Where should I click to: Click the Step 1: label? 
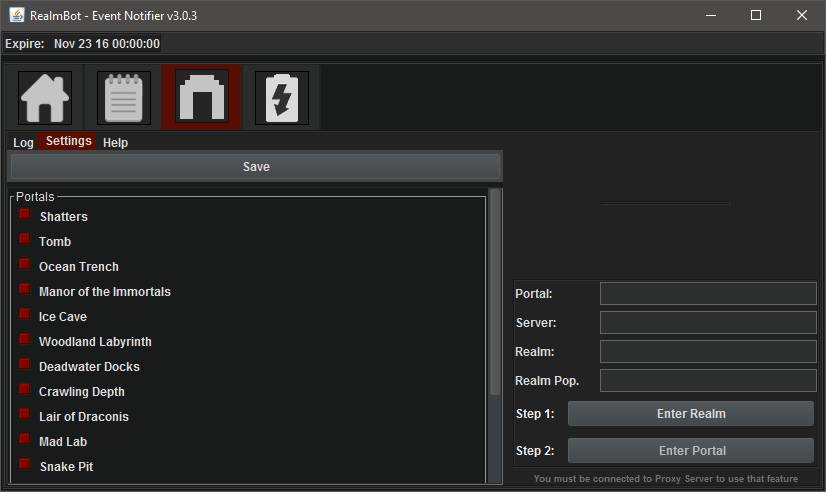click(x=535, y=414)
